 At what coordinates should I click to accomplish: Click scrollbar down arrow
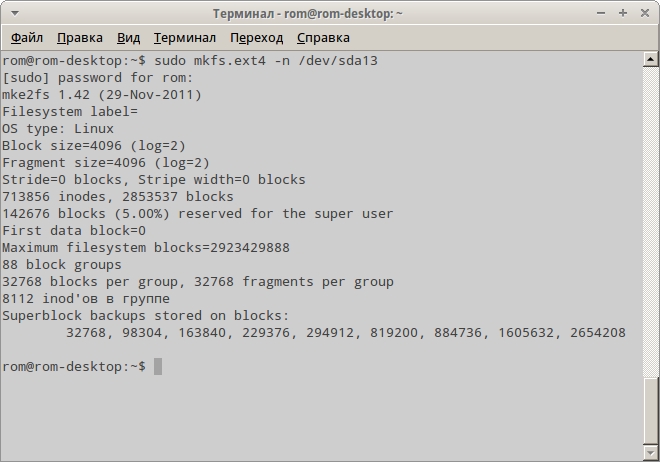(650, 452)
